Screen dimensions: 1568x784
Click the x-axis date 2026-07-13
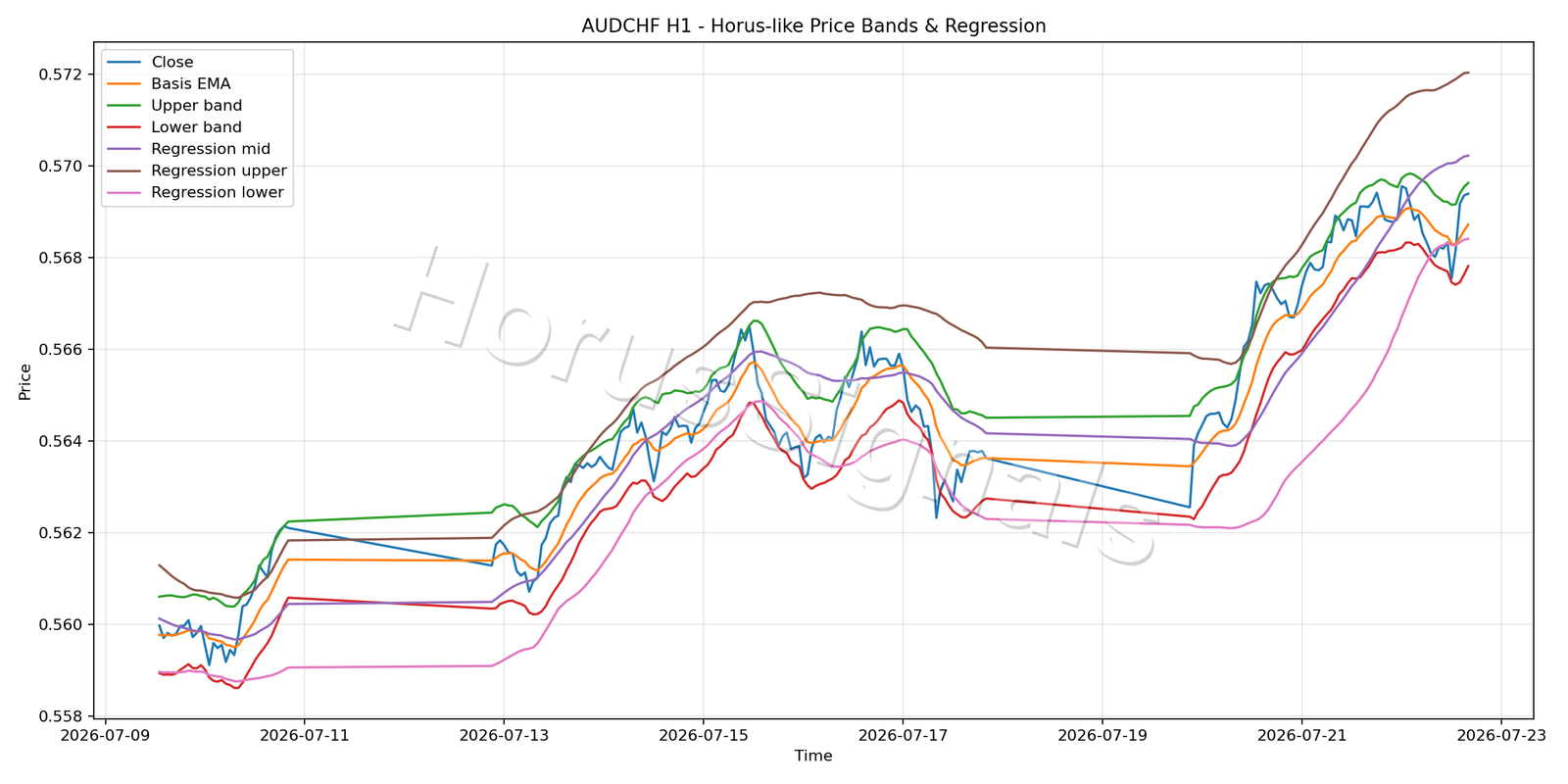pos(504,734)
